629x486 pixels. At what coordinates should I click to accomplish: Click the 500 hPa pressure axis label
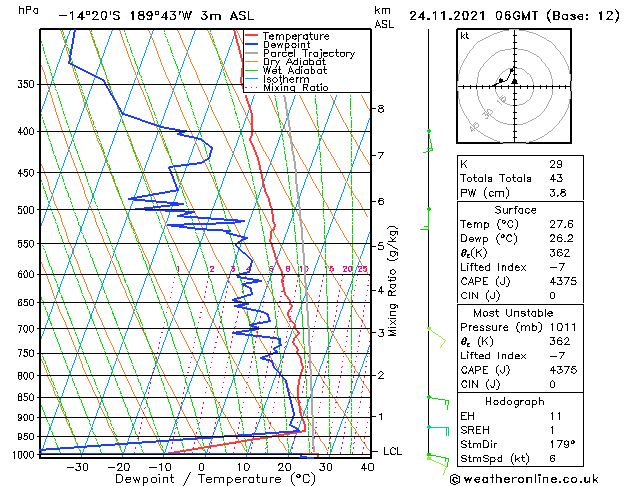point(27,210)
